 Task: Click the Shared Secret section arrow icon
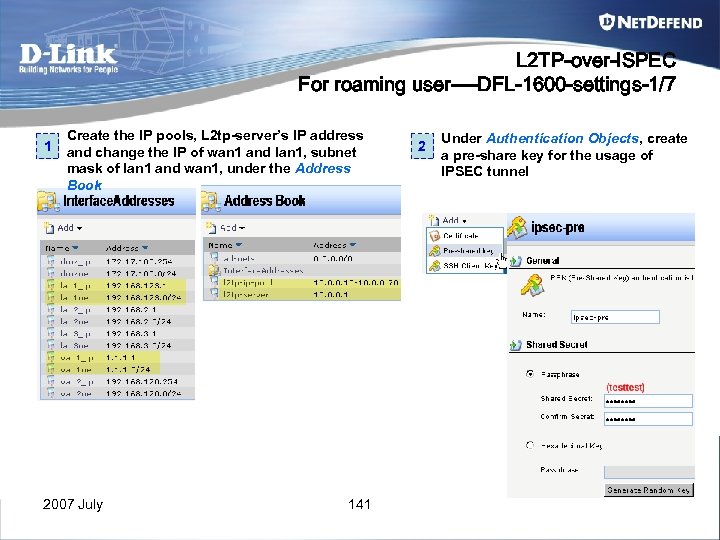pyautogui.click(x=516, y=345)
